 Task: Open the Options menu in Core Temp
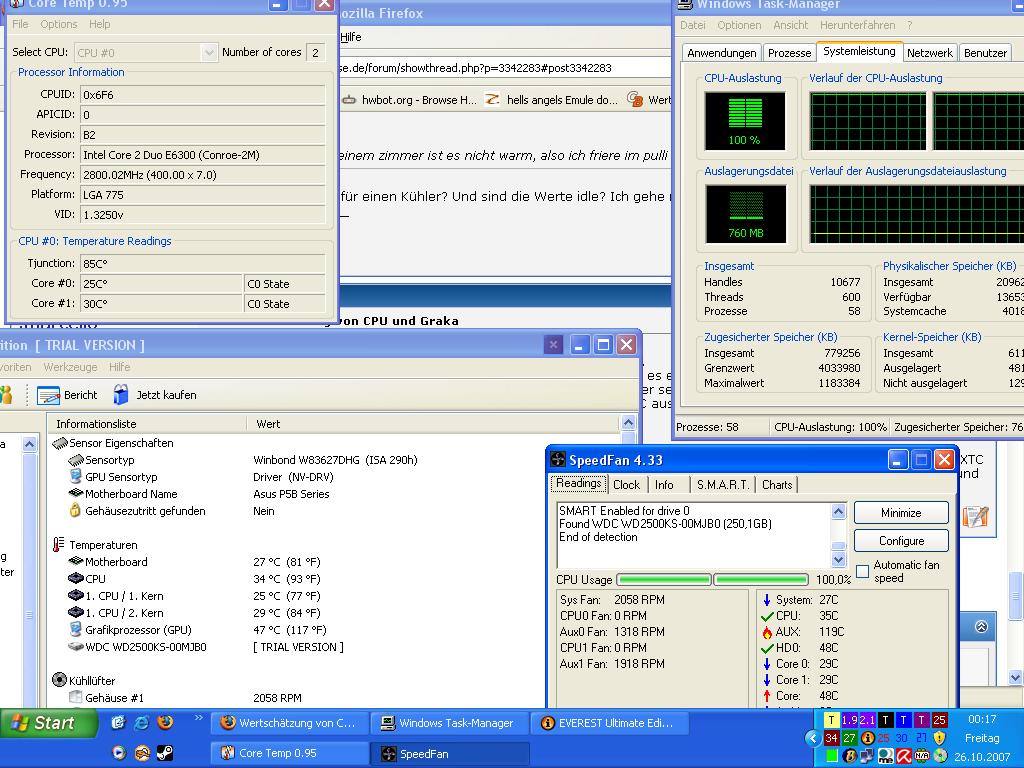59,24
